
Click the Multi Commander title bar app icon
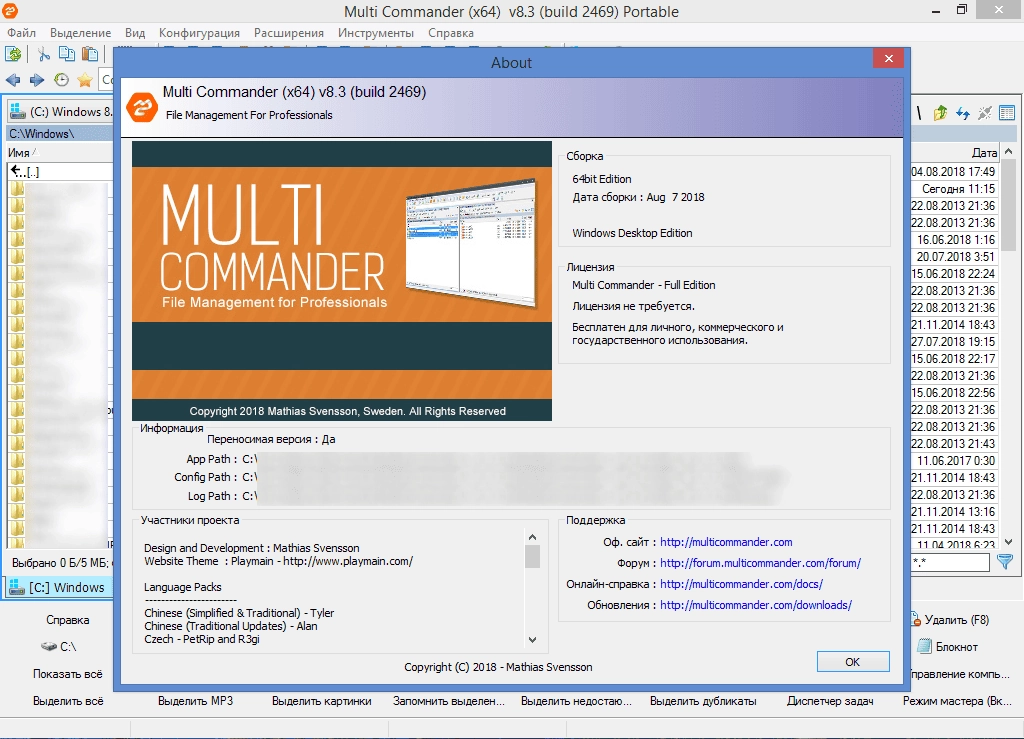(x=10, y=10)
